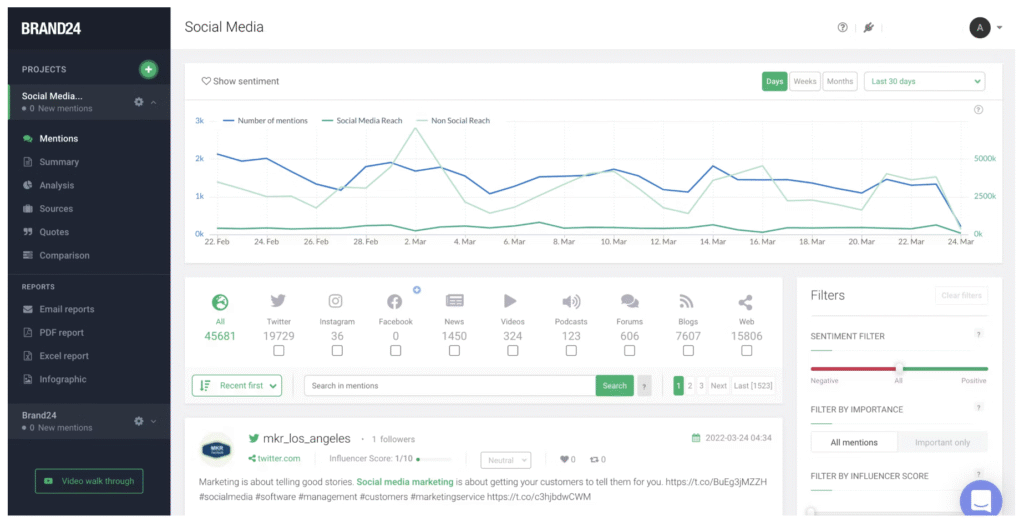Tick the Facebook checkbox
The image size is (1024, 526).
(x=396, y=351)
